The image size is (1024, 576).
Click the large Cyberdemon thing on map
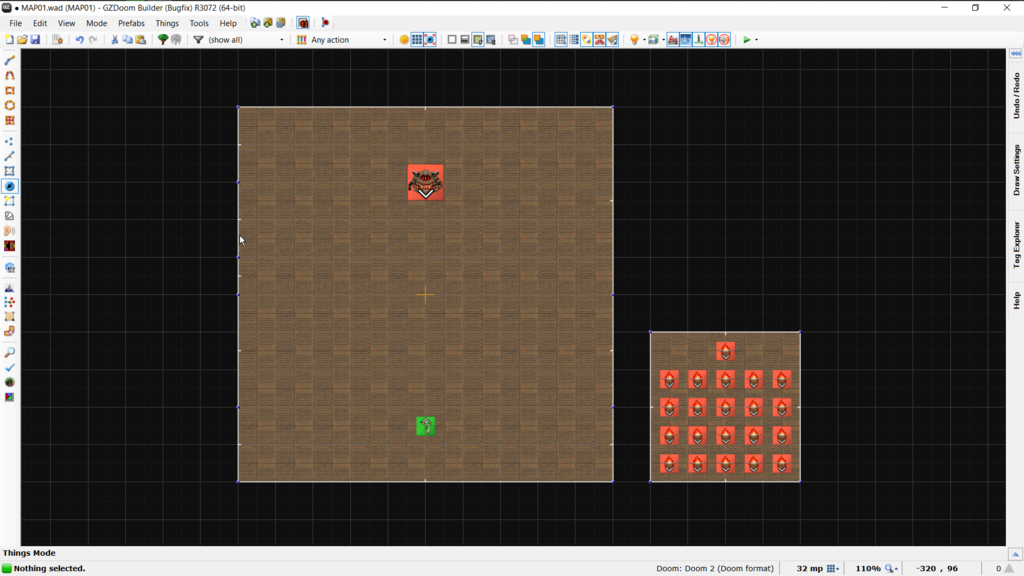(426, 182)
